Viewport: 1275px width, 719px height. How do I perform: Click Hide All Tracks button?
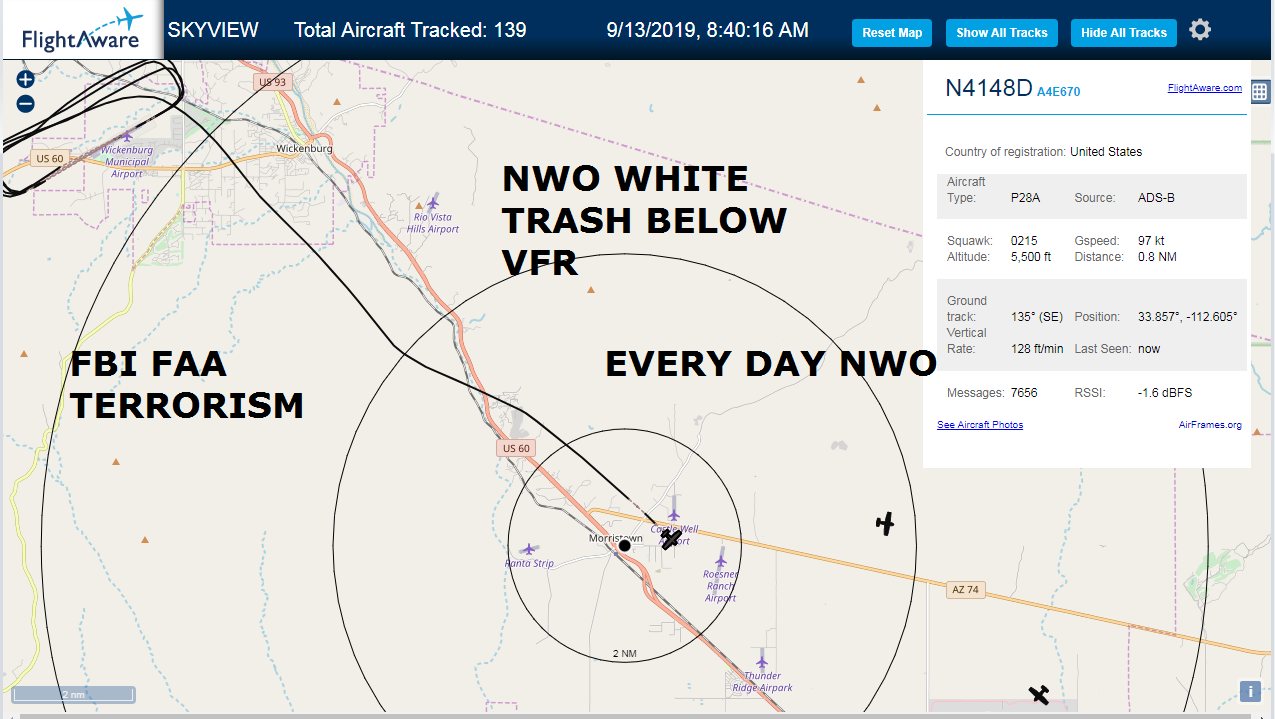(1123, 33)
